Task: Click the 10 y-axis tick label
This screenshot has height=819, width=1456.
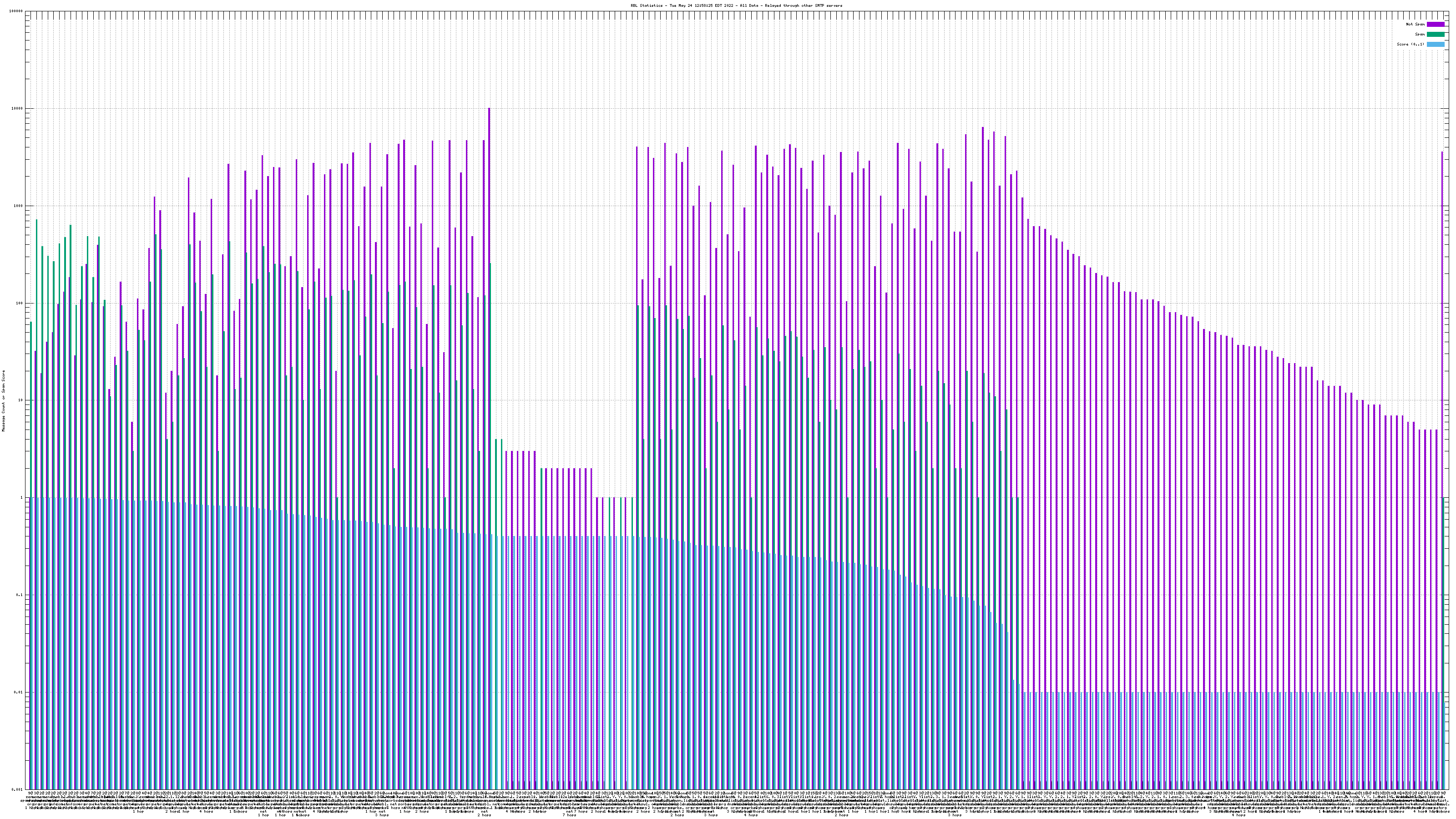Action: pyautogui.click(x=20, y=400)
